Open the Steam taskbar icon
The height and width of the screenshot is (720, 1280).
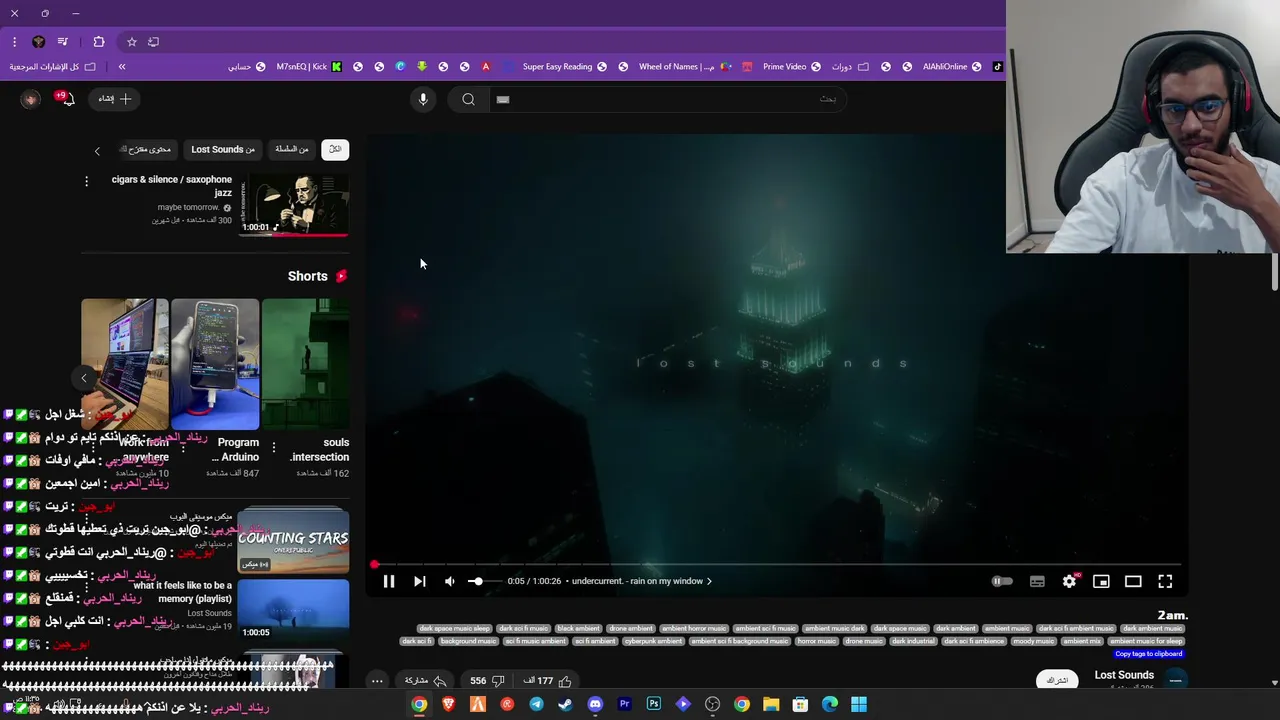565,704
